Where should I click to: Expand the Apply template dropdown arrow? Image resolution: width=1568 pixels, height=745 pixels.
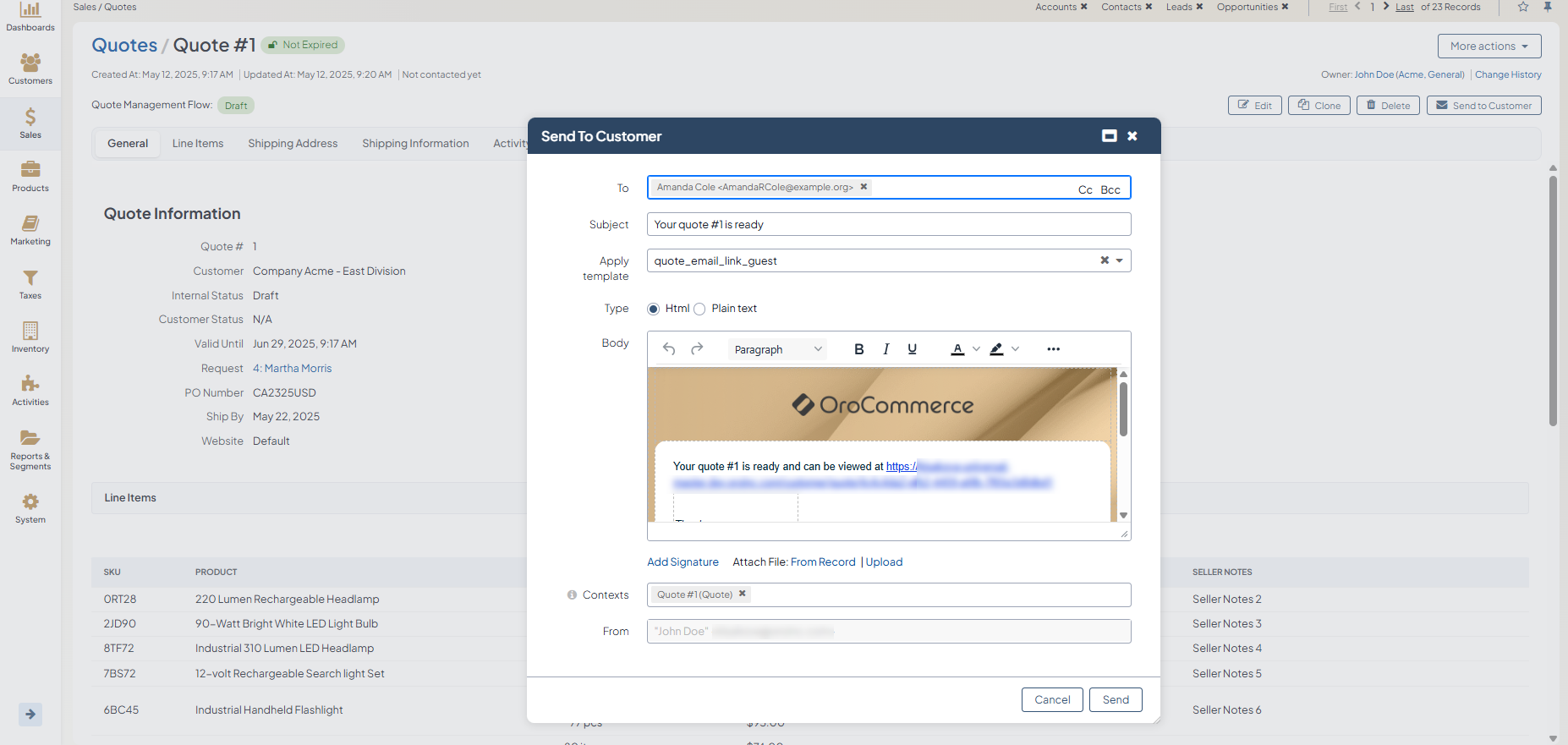point(1120,260)
